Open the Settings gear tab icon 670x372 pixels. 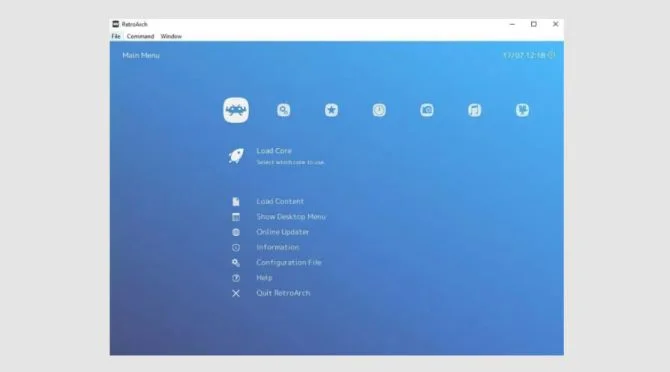click(x=283, y=110)
